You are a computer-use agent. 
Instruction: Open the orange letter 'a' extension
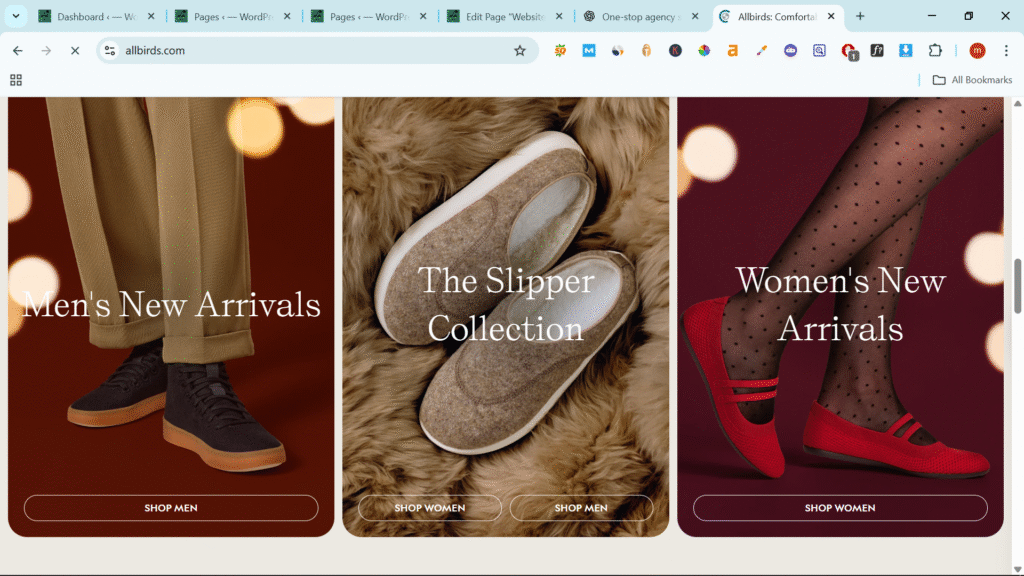pos(733,51)
